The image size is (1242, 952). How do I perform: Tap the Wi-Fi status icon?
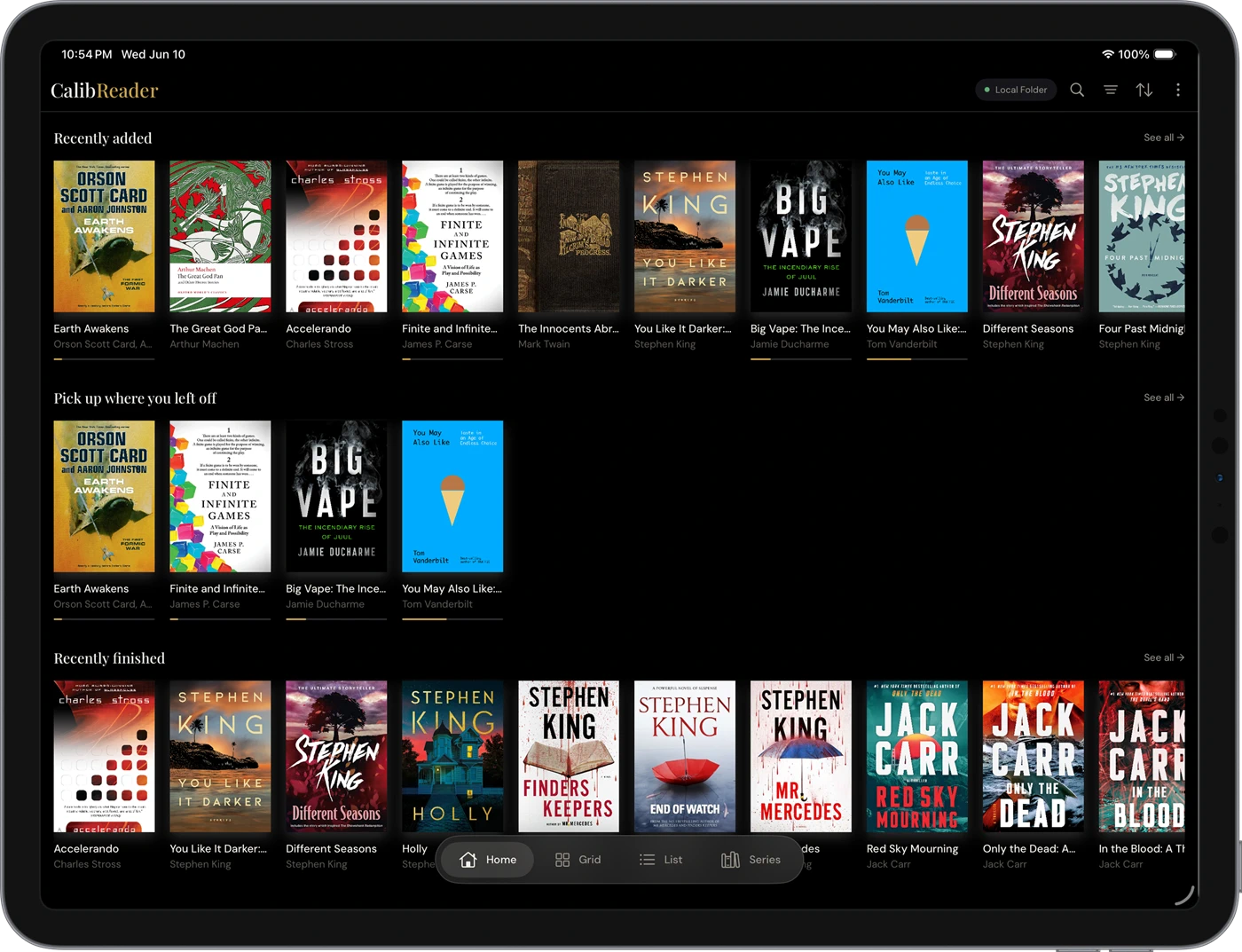coord(1108,54)
